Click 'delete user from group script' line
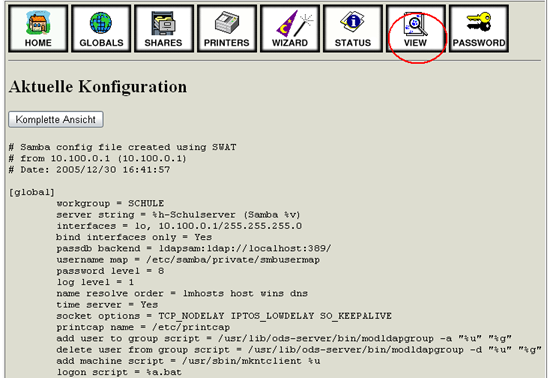This screenshot has height=378, width=550. 299,350
